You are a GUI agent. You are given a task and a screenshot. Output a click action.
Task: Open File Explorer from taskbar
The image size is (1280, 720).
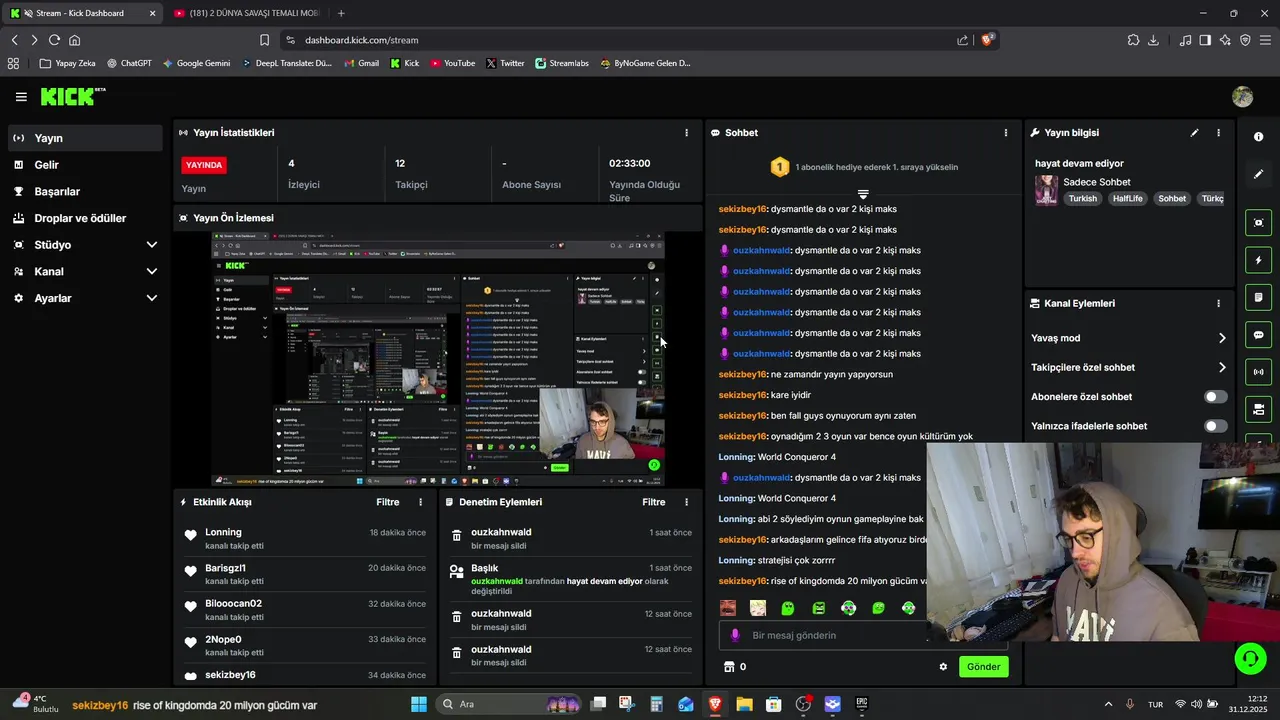tap(744, 704)
